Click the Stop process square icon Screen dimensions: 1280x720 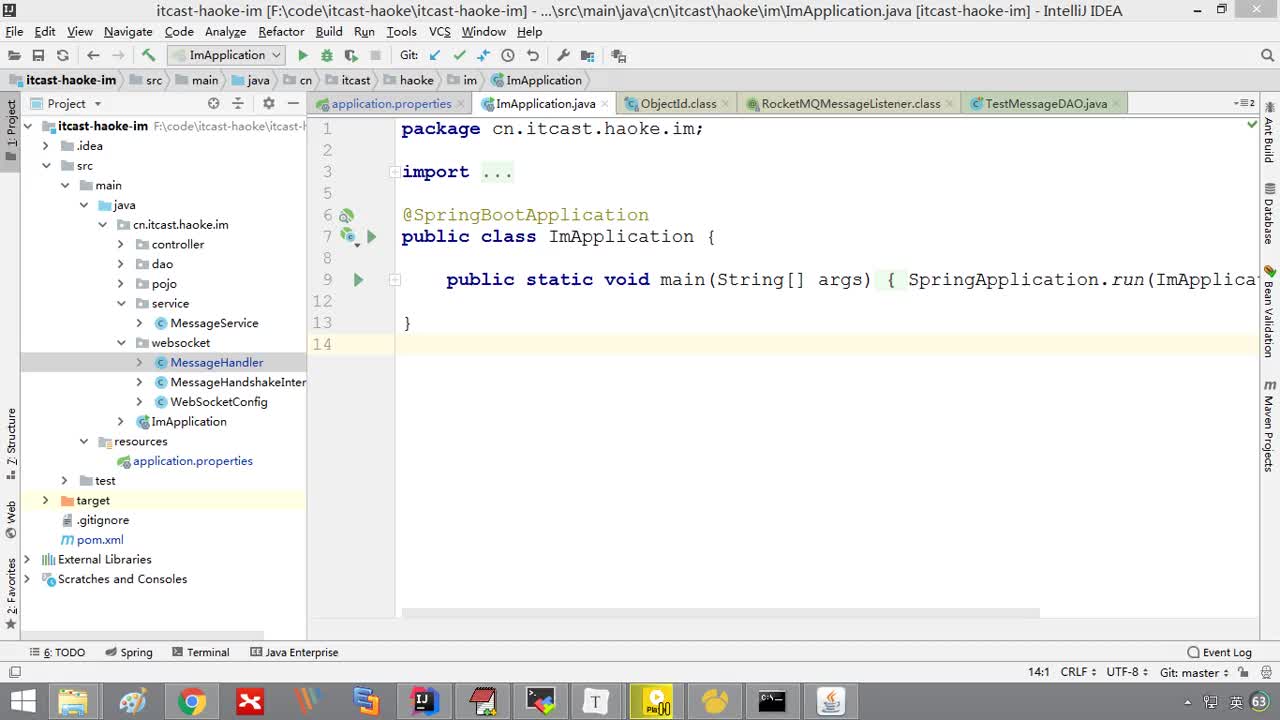click(x=376, y=56)
